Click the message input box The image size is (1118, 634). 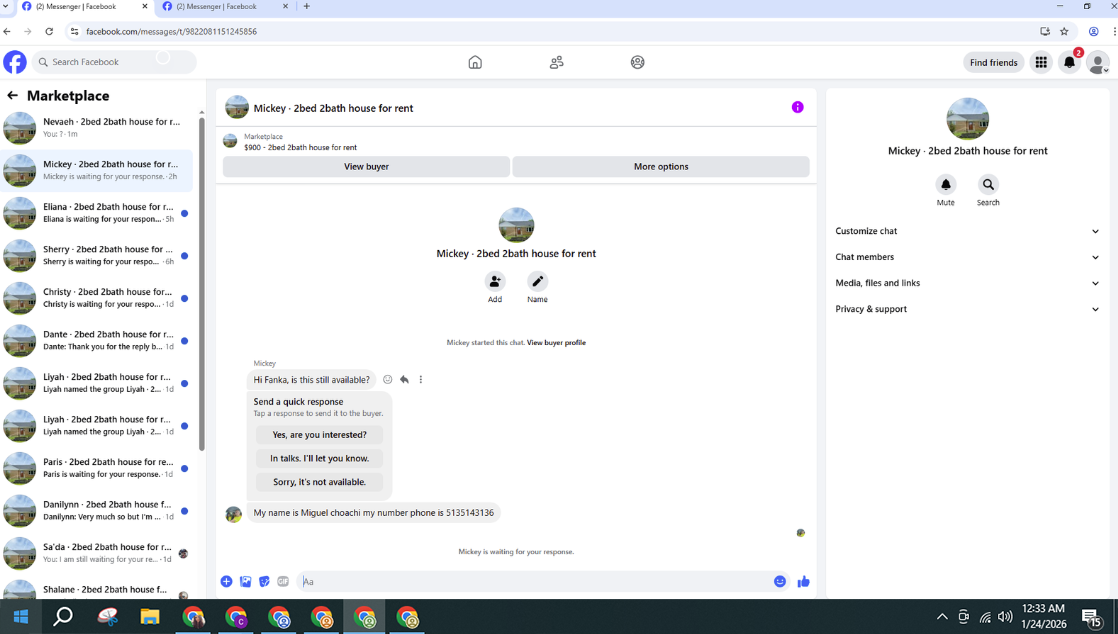pyautogui.click(x=533, y=581)
